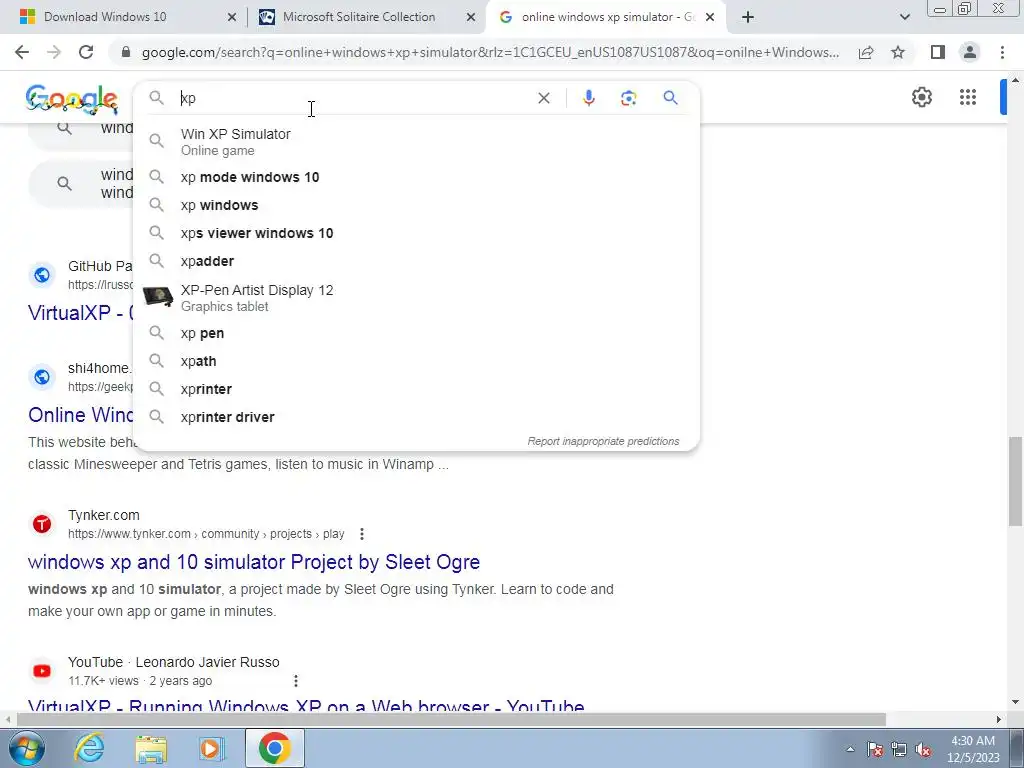Screen dimensions: 1024x768
Task: Open a new tab with plus button
Action: pyautogui.click(x=748, y=17)
